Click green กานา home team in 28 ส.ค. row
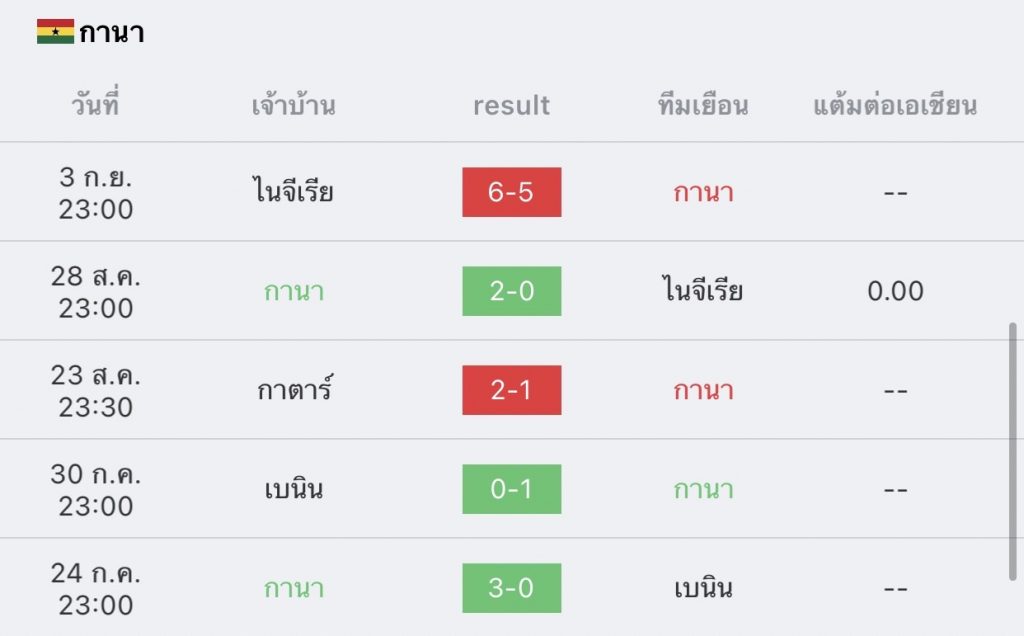Viewport: 1024px width, 636px height. (x=294, y=291)
